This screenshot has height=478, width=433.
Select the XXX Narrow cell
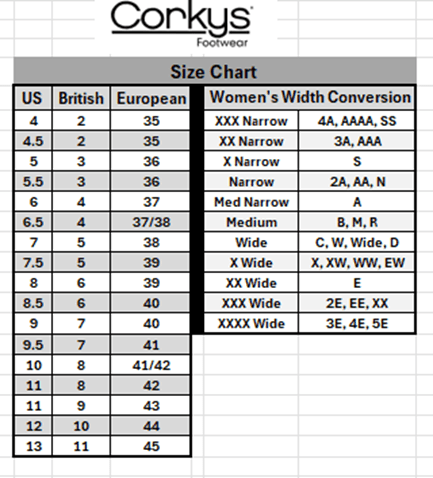coord(251,121)
